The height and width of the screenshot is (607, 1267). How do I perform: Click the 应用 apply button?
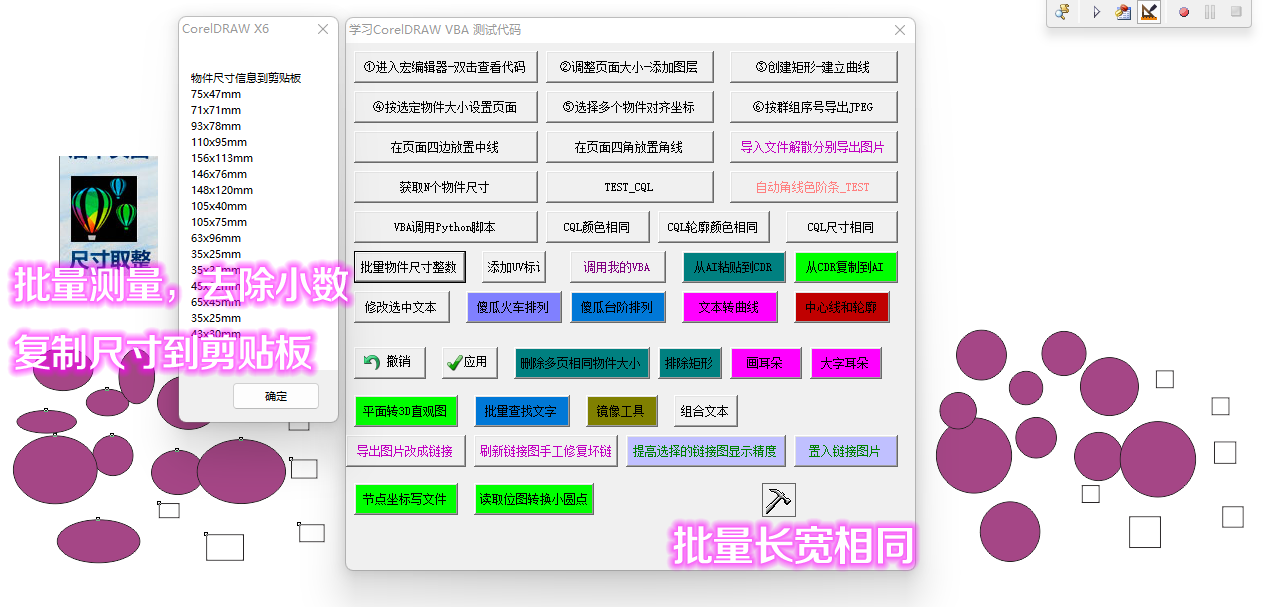pyautogui.click(x=470, y=362)
